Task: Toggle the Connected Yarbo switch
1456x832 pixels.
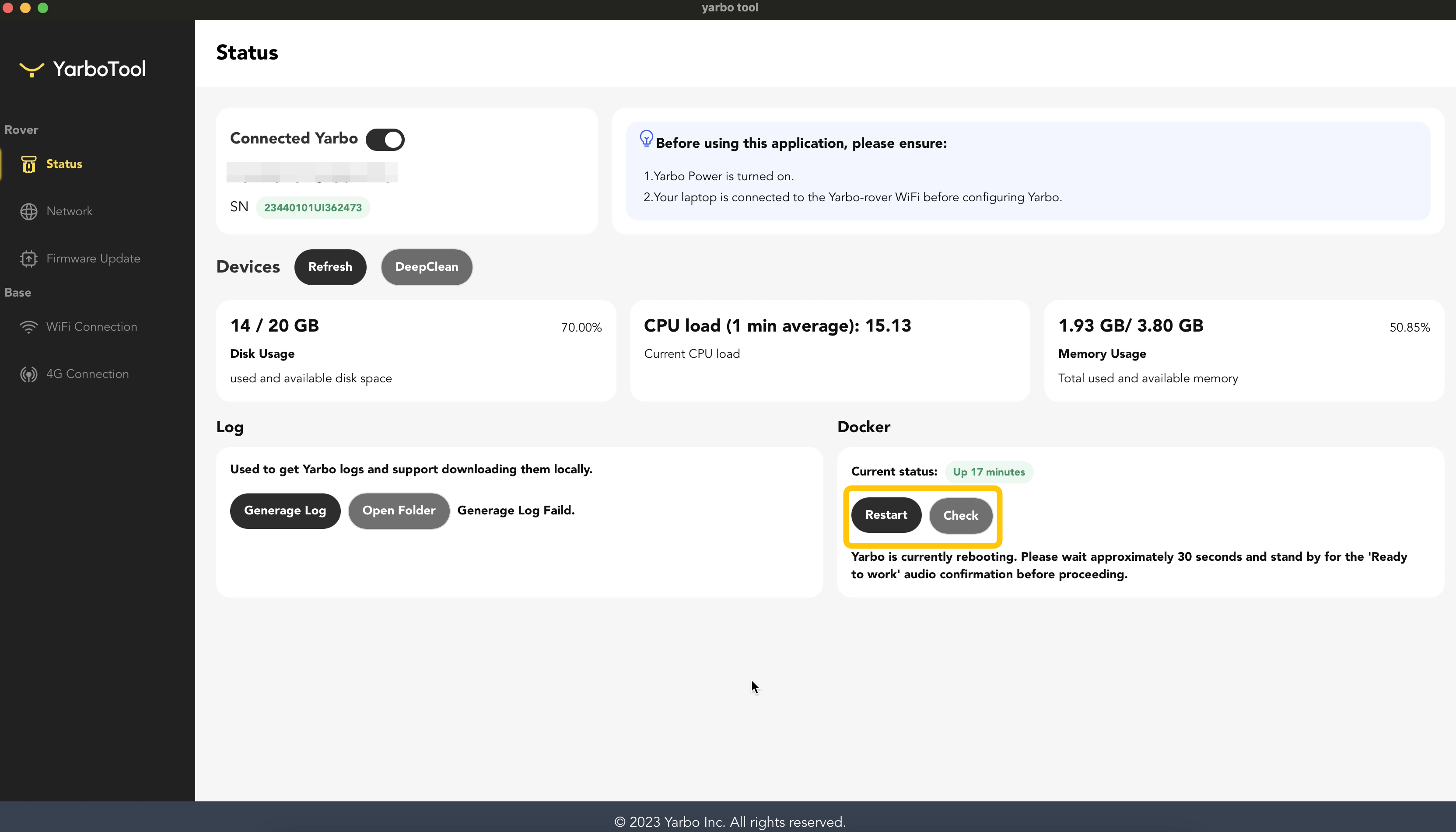Action: 385,140
